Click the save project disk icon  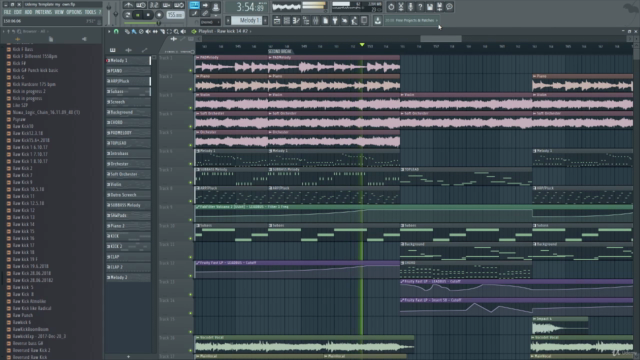coord(430,7)
